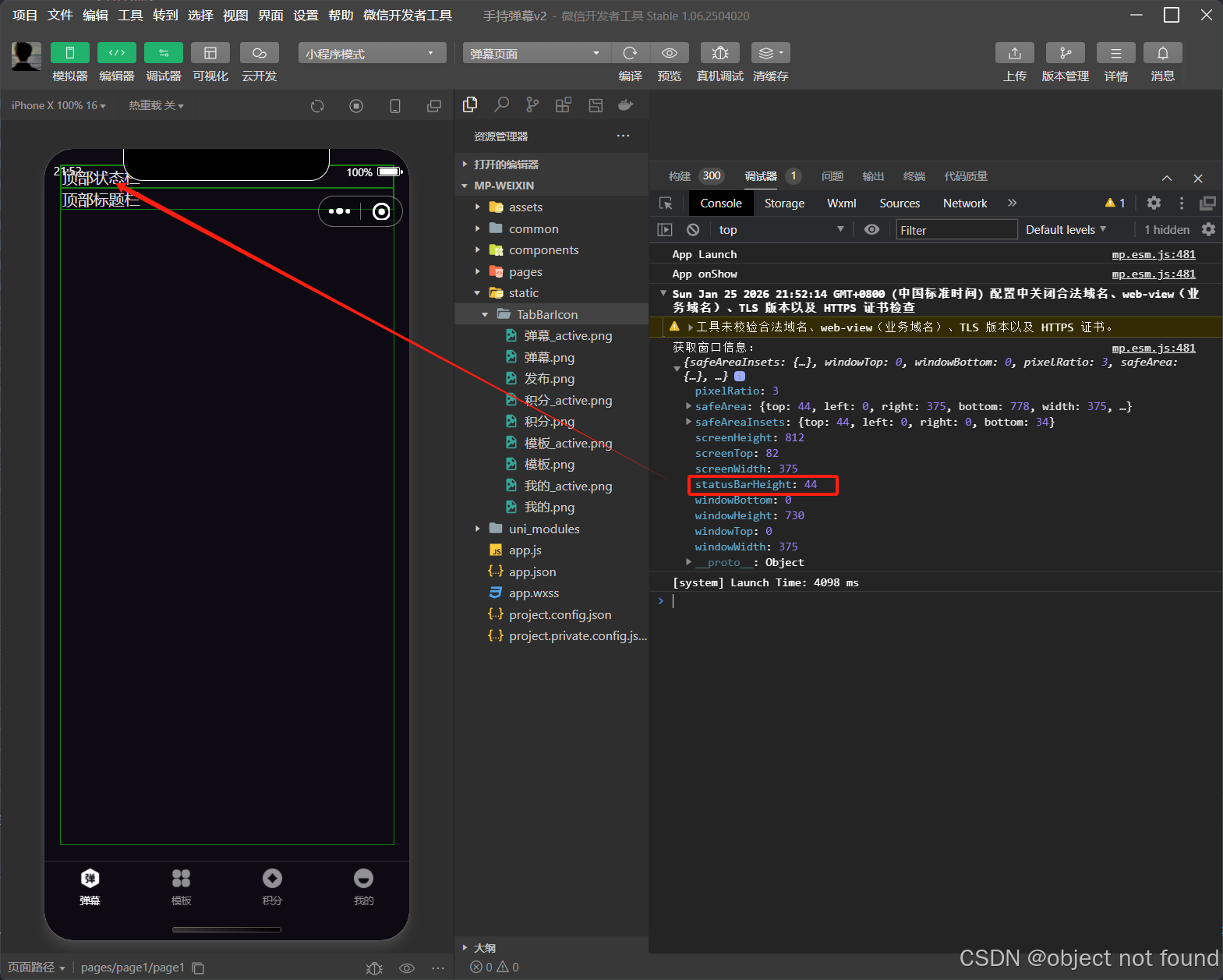
Task: Show more devtools tabs chevron
Action: [1012, 203]
